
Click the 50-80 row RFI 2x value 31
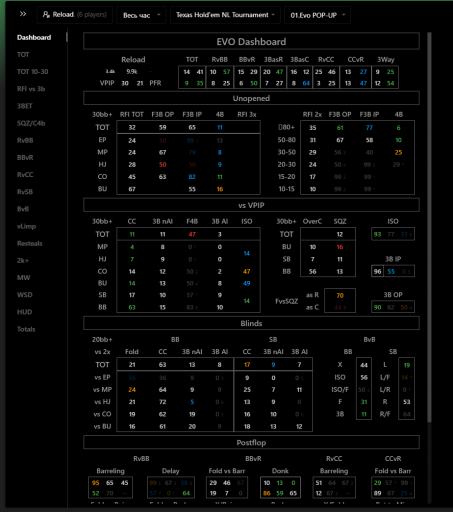point(312,140)
